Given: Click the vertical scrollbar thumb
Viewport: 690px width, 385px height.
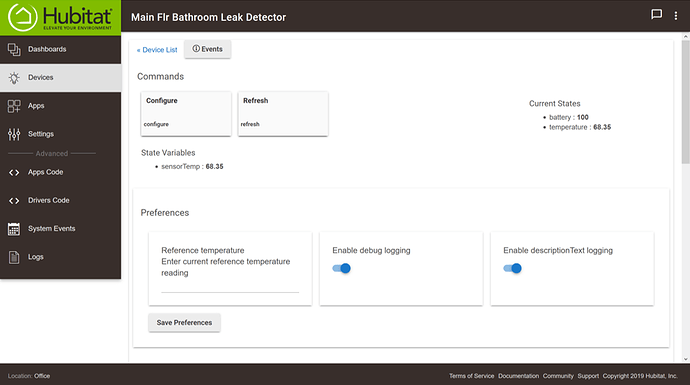Looking at the screenshot, I should [x=686, y=102].
